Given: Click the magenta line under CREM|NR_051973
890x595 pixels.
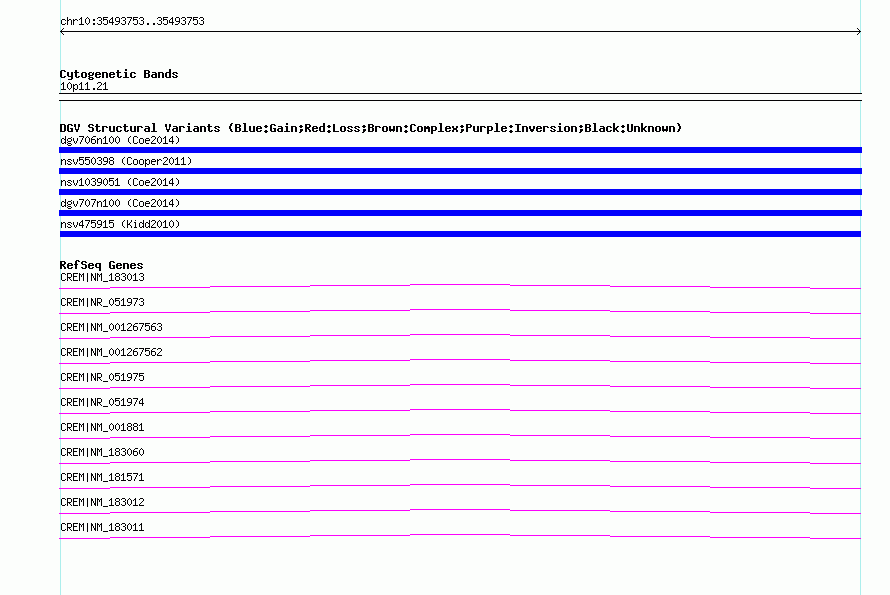Looking at the screenshot, I should tap(460, 312).
